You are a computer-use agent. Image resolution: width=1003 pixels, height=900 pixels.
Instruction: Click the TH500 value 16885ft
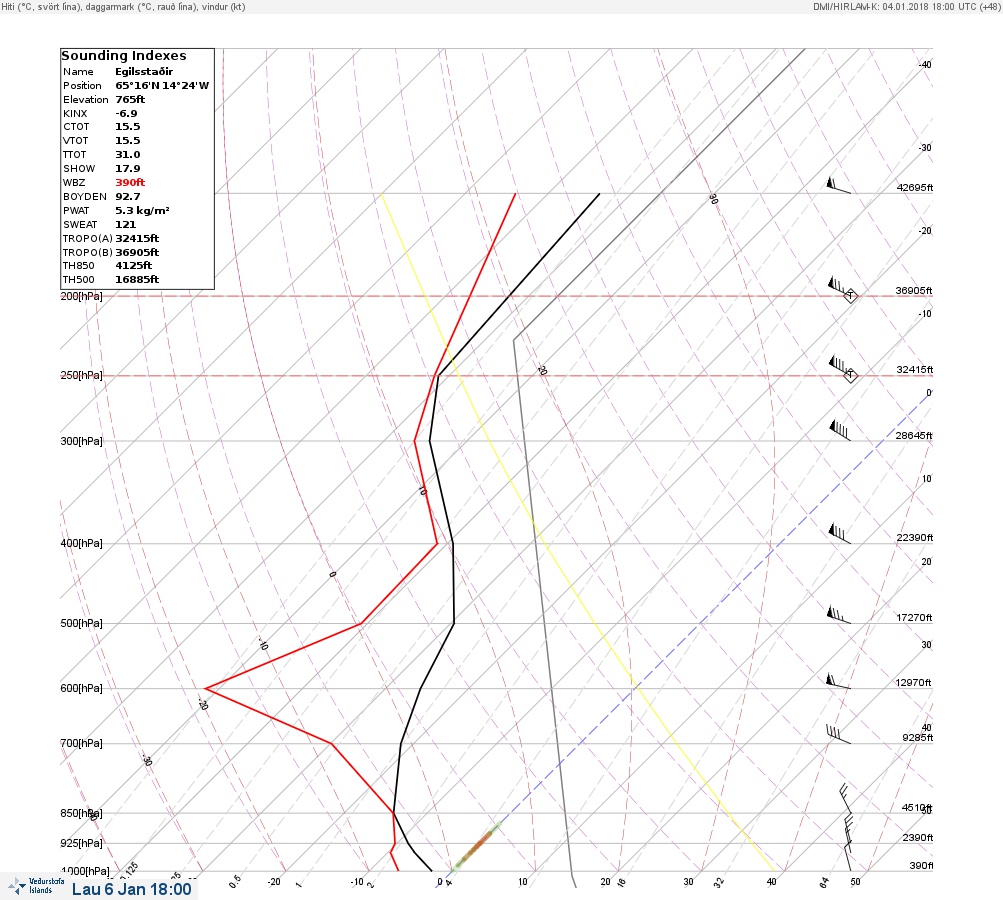pyautogui.click(x=137, y=280)
